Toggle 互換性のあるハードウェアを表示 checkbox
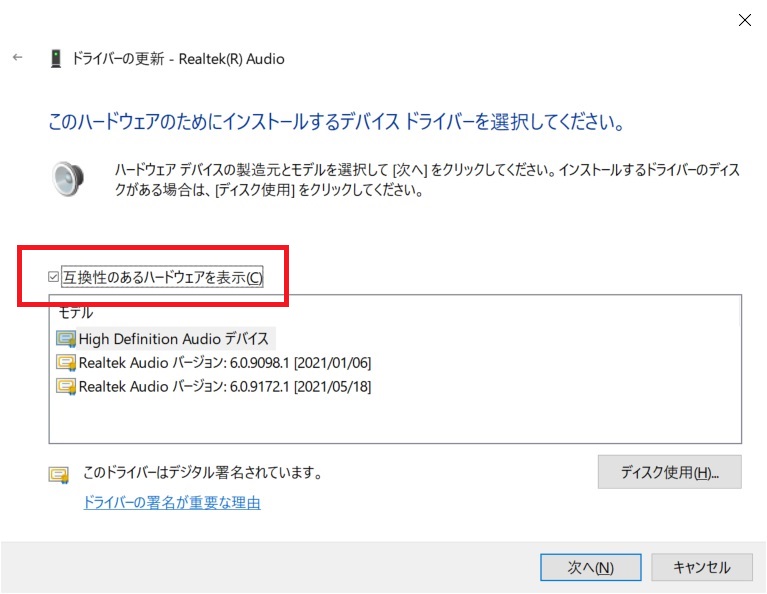 (x=53, y=277)
